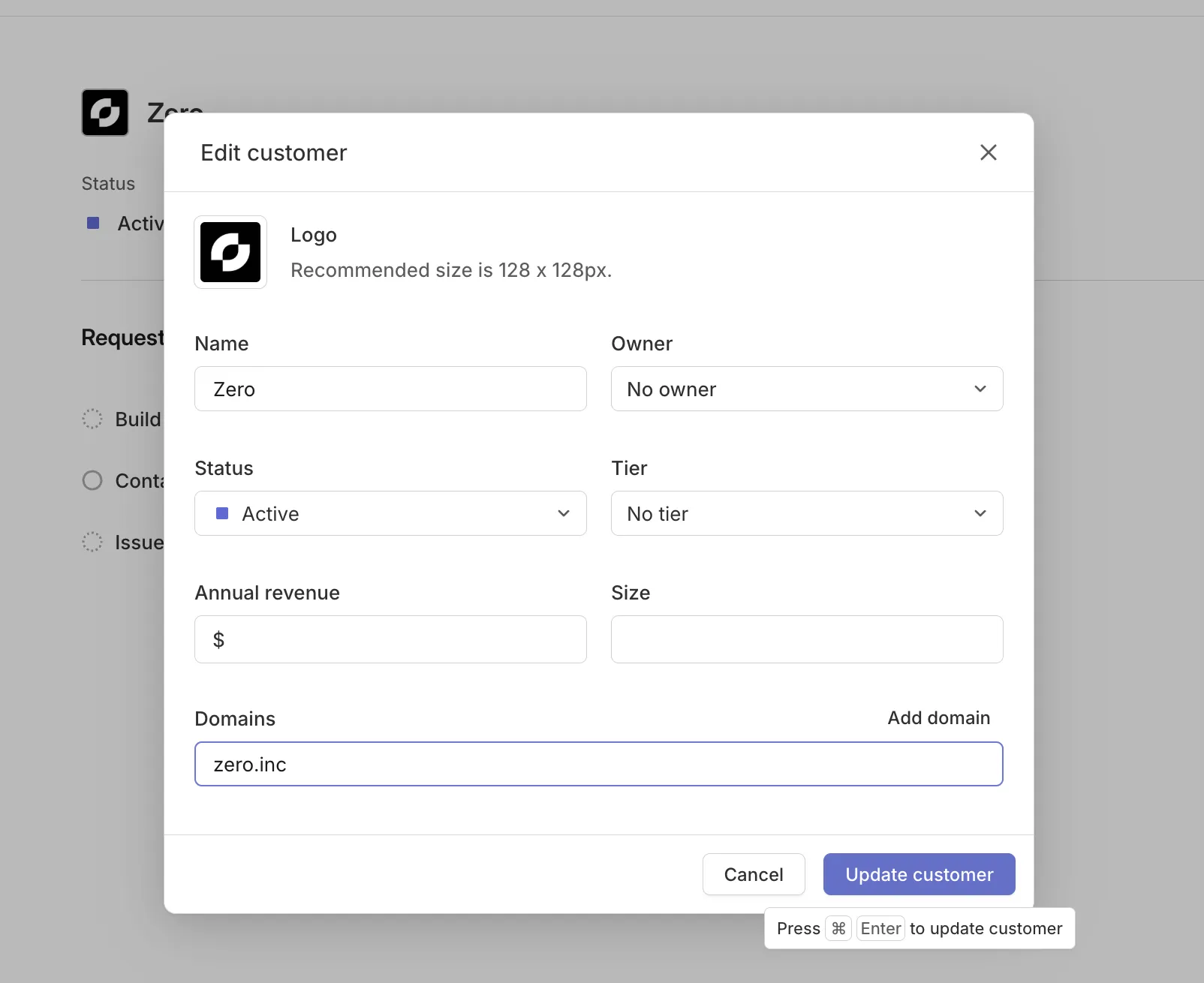Click the Name input field containing Zero
This screenshot has height=983, width=1204.
390,389
